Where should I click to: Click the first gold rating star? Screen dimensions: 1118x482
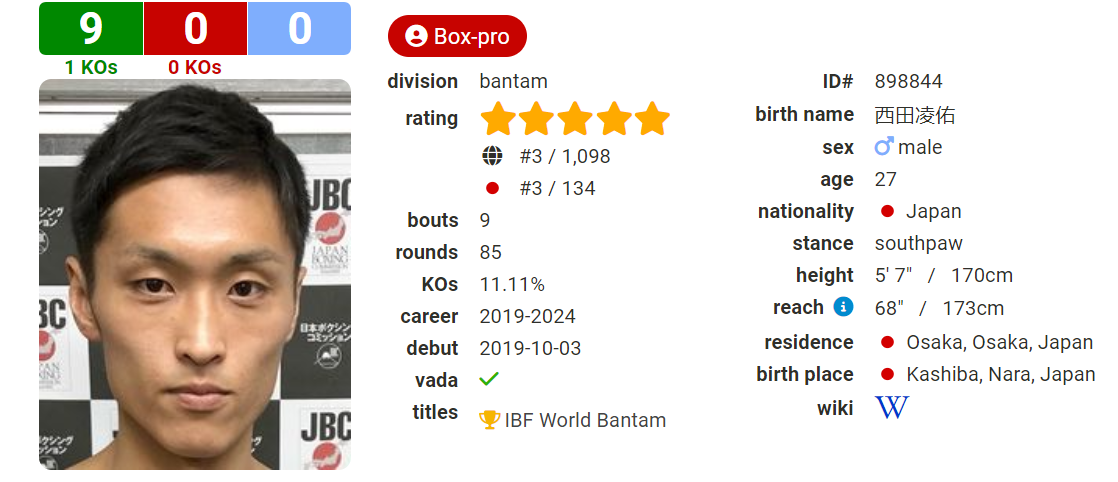[x=498, y=119]
